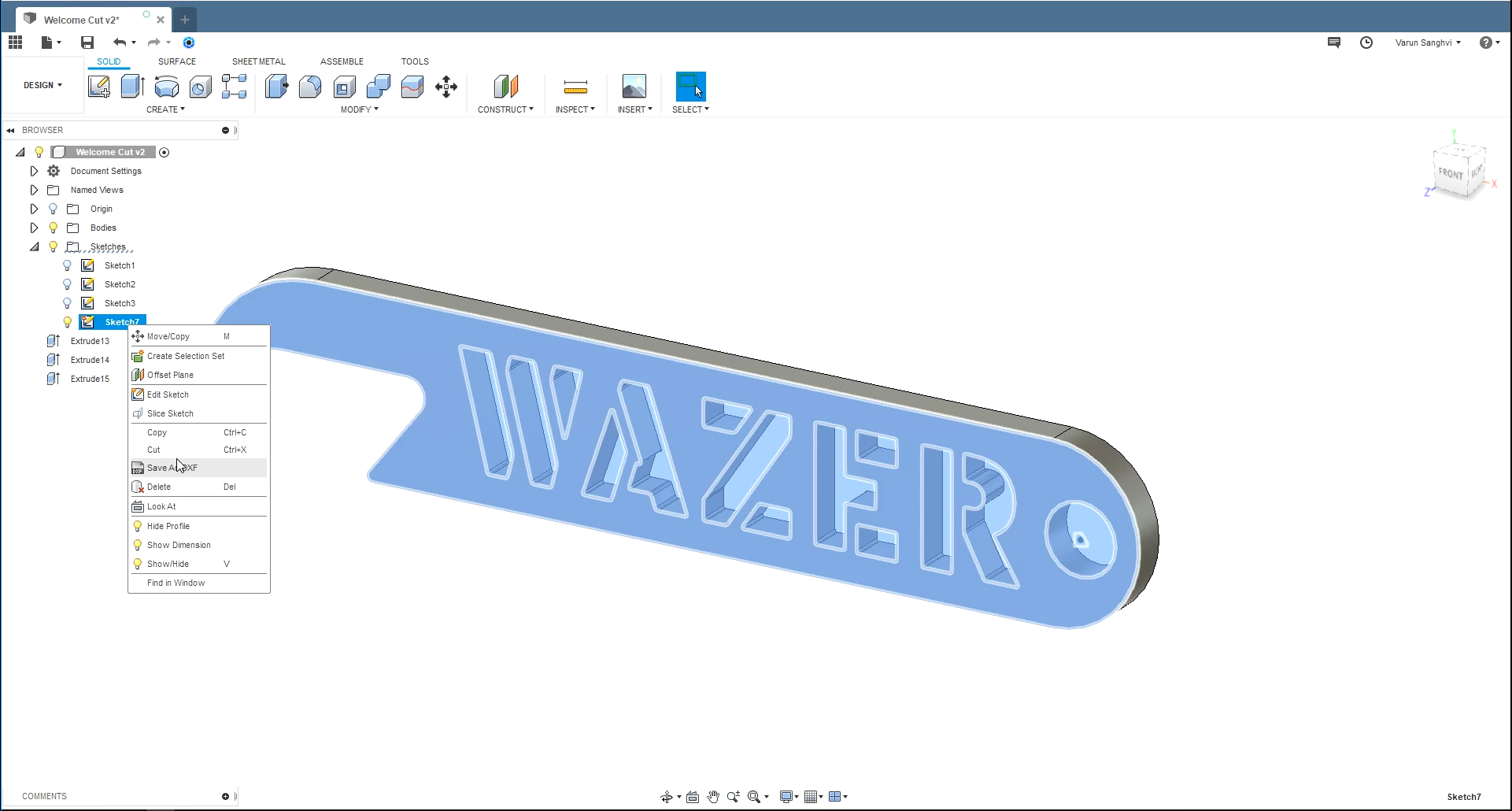Viewport: 1512px width, 811px height.
Task: Select the Extrude tool
Action: 133,87
